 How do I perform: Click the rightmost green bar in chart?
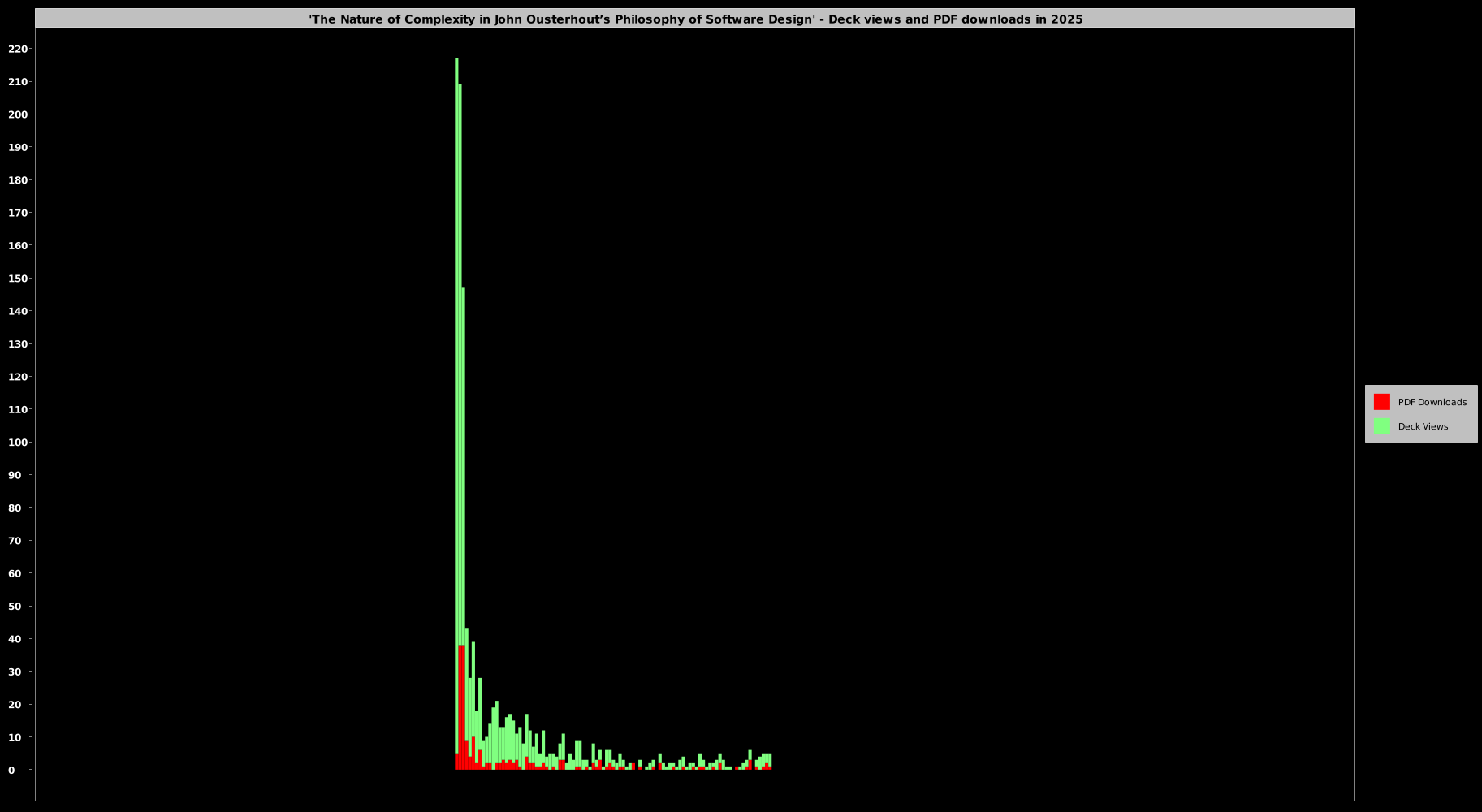[x=769, y=758]
